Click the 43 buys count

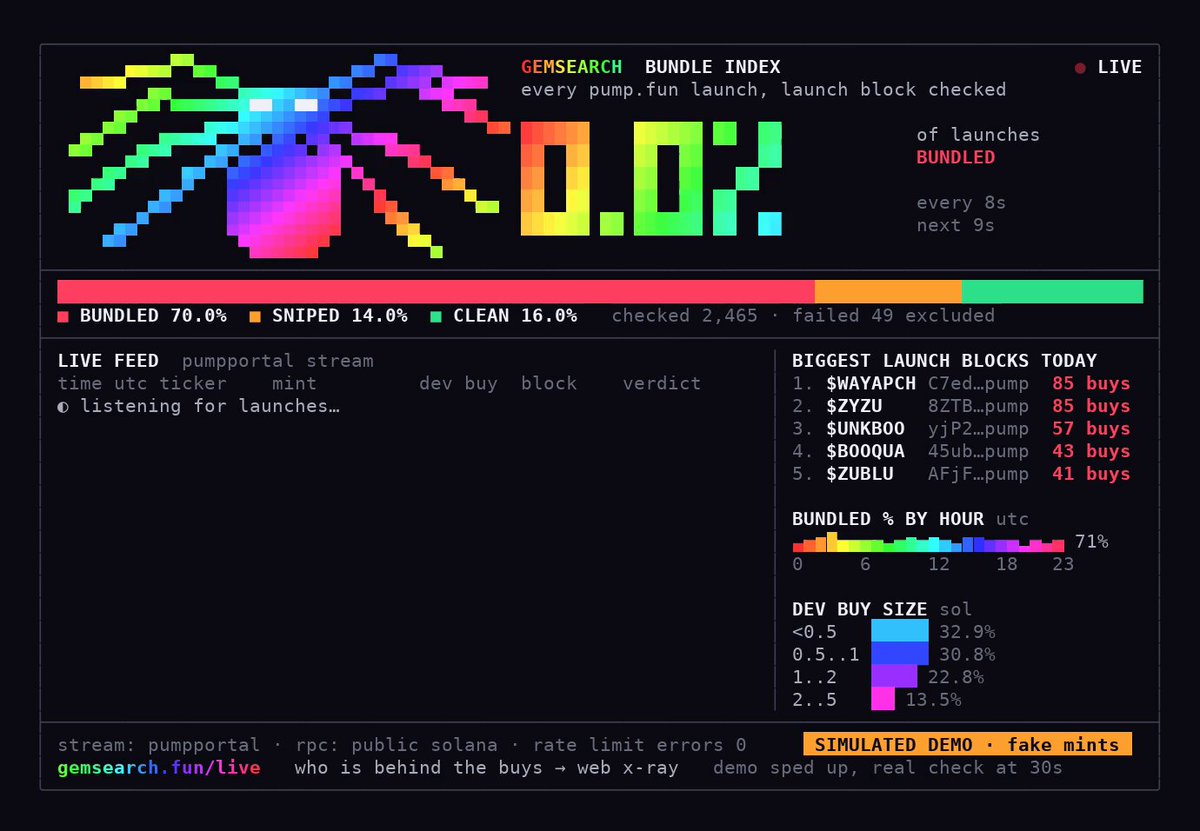coord(1091,451)
